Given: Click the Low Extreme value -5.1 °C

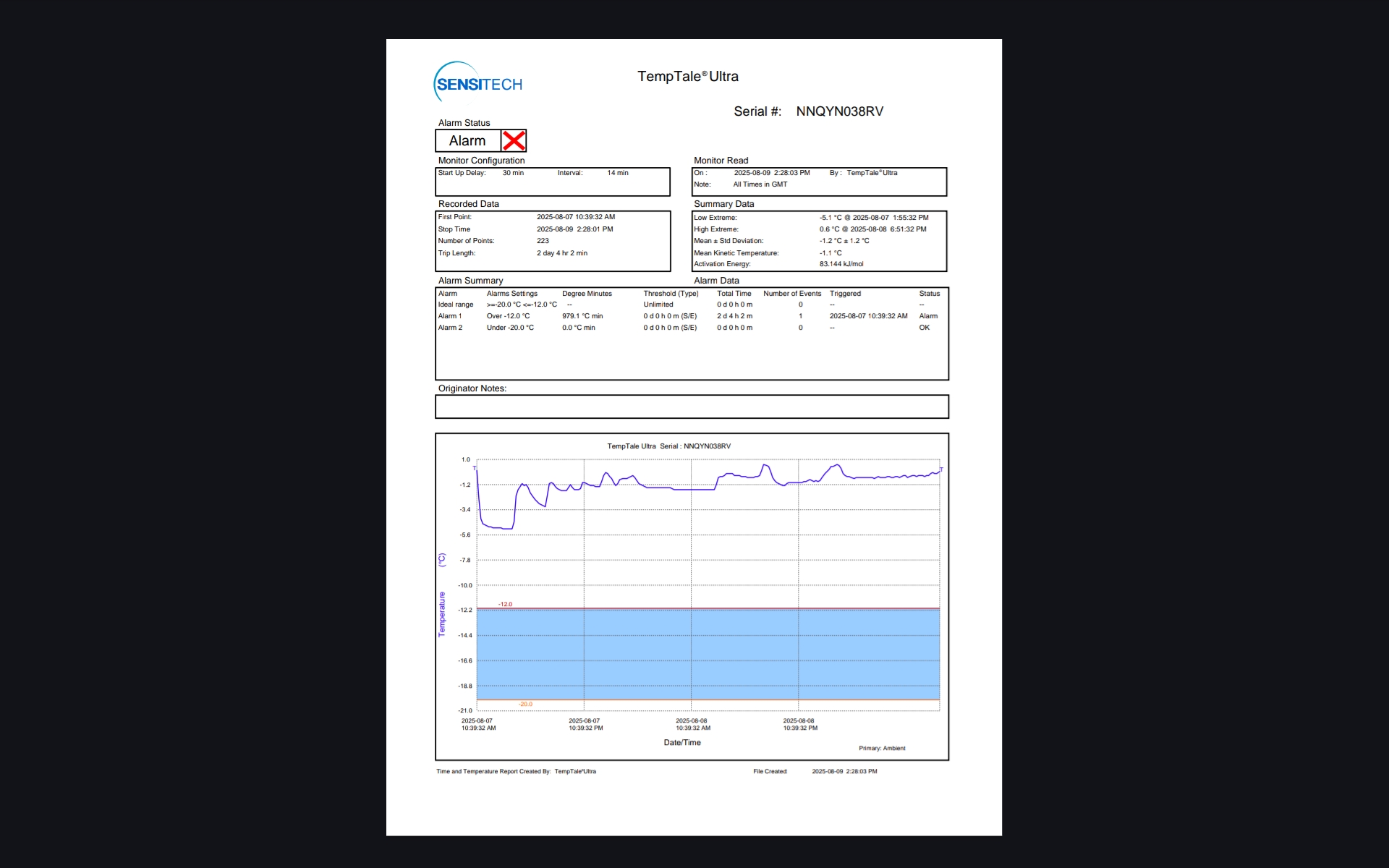Looking at the screenshot, I should click(x=830, y=218).
